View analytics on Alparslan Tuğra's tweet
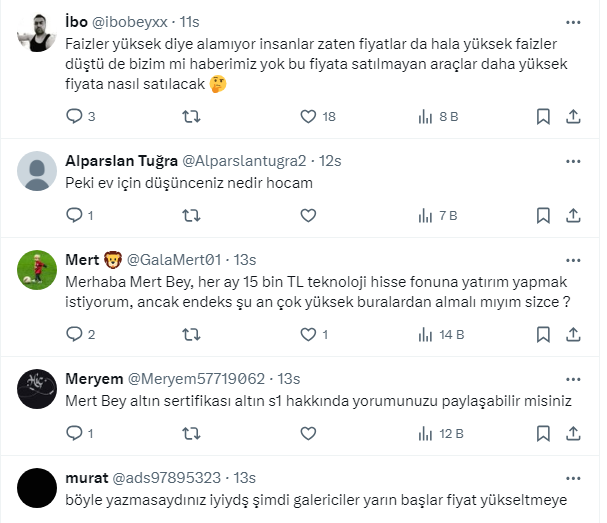This screenshot has width=607, height=523. (425, 214)
